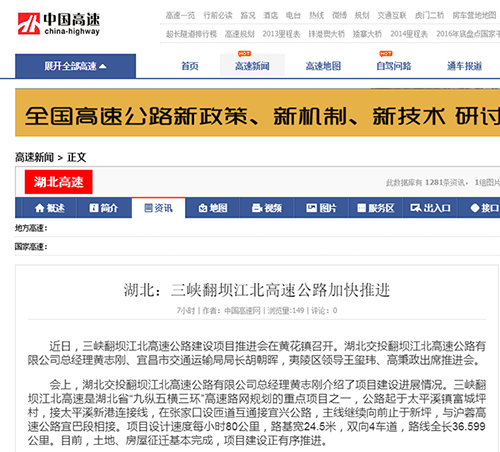Open the 酒店 link in top bar
500x452 pixels.
coord(270,15)
